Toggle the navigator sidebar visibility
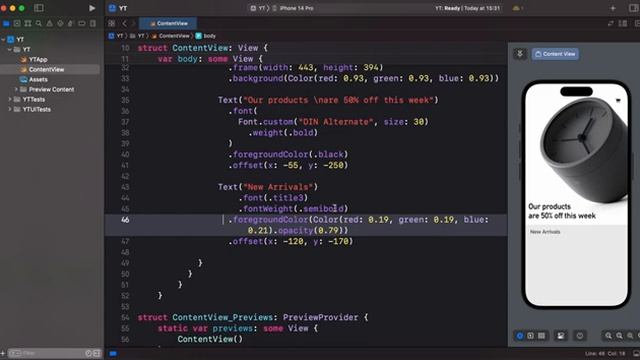The image size is (640, 360). coord(39,8)
